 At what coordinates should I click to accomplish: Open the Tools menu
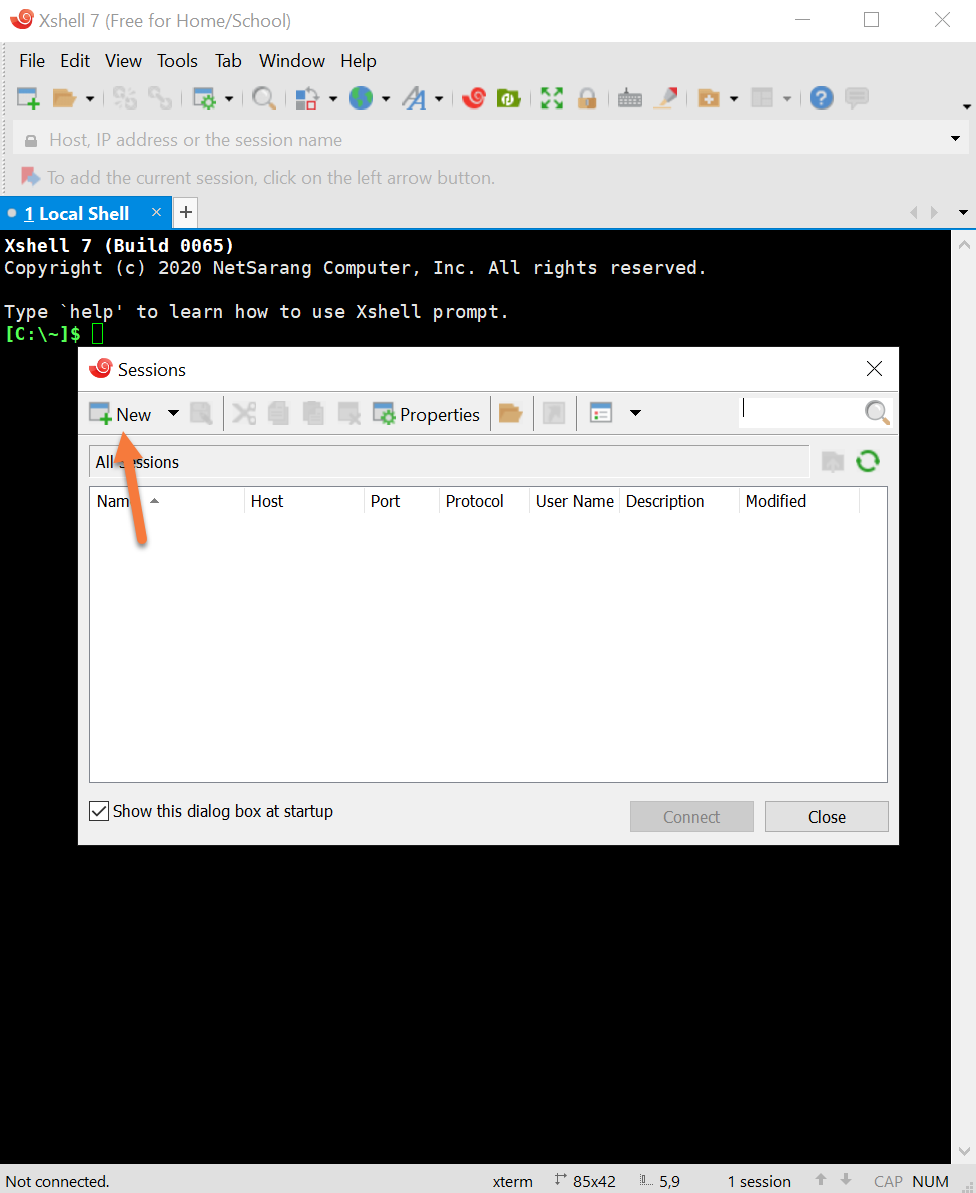(x=177, y=61)
